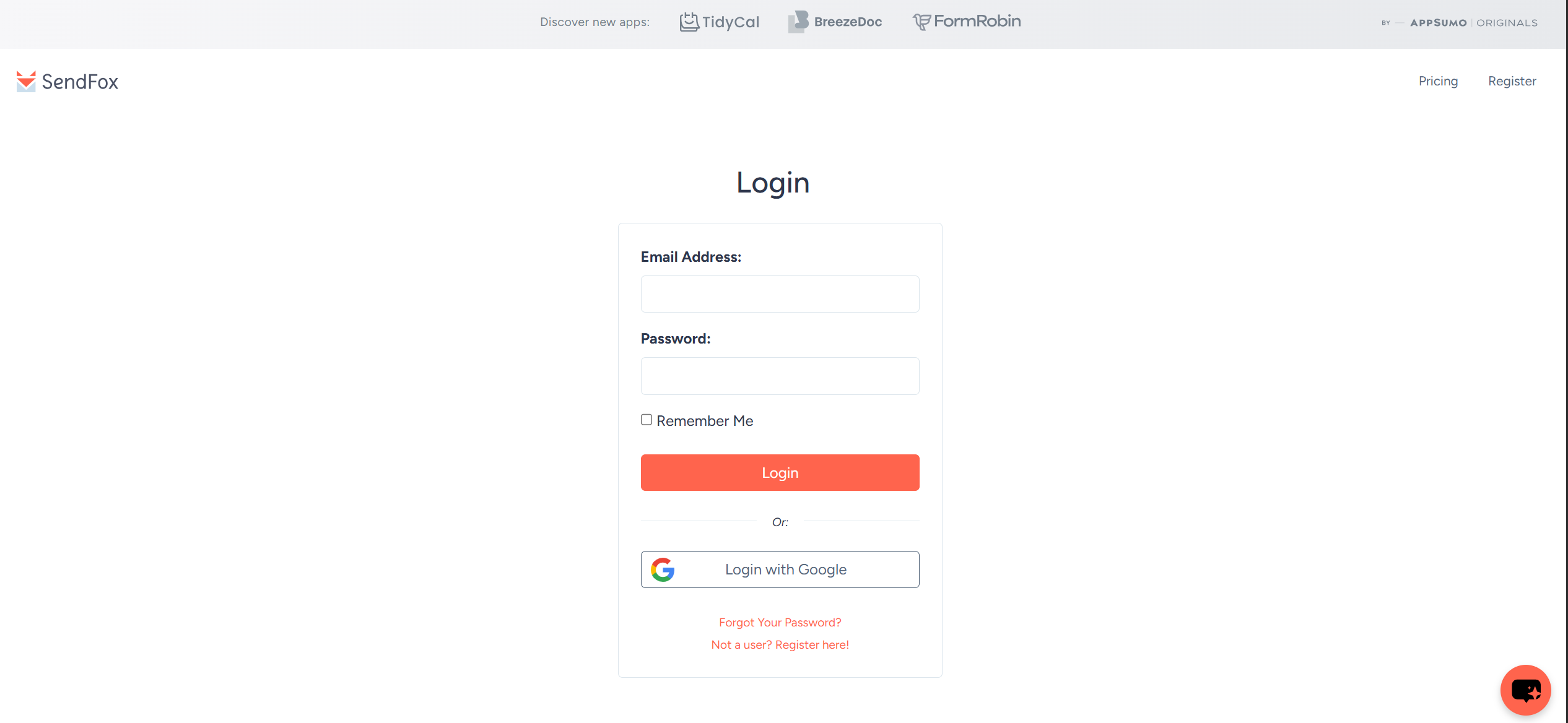Follow the Not a user? Register here link
The height and width of the screenshot is (723, 1568).
pyautogui.click(x=780, y=644)
